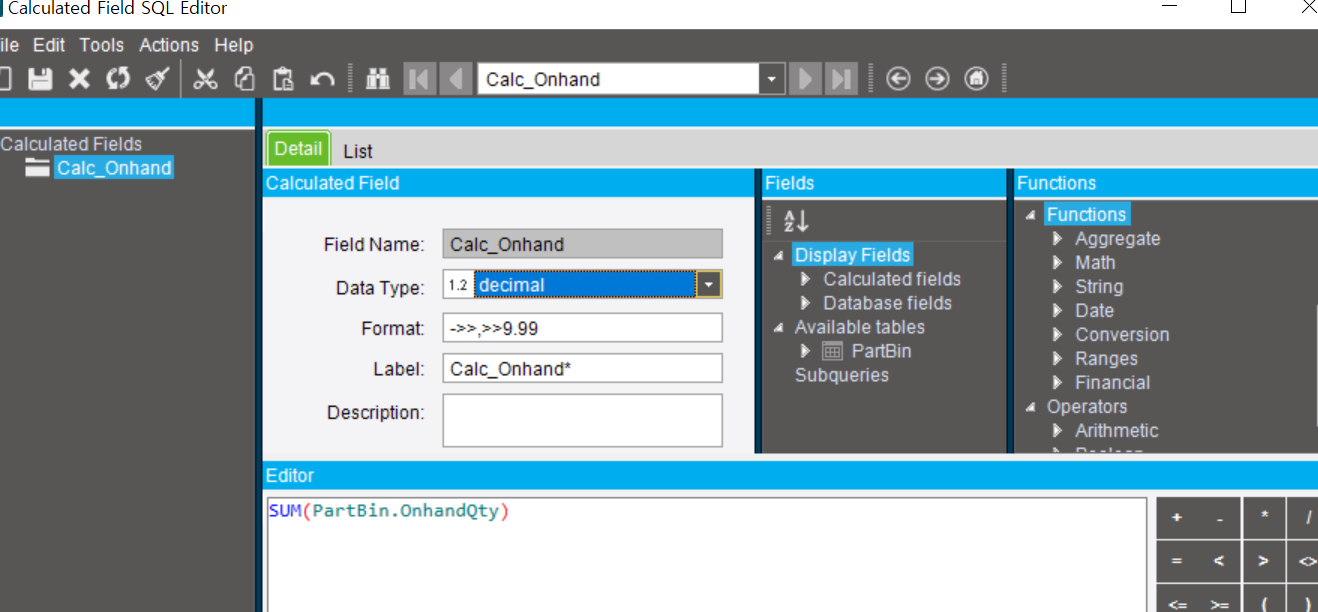Open the Data Type decimal dropdown

pos(709,285)
